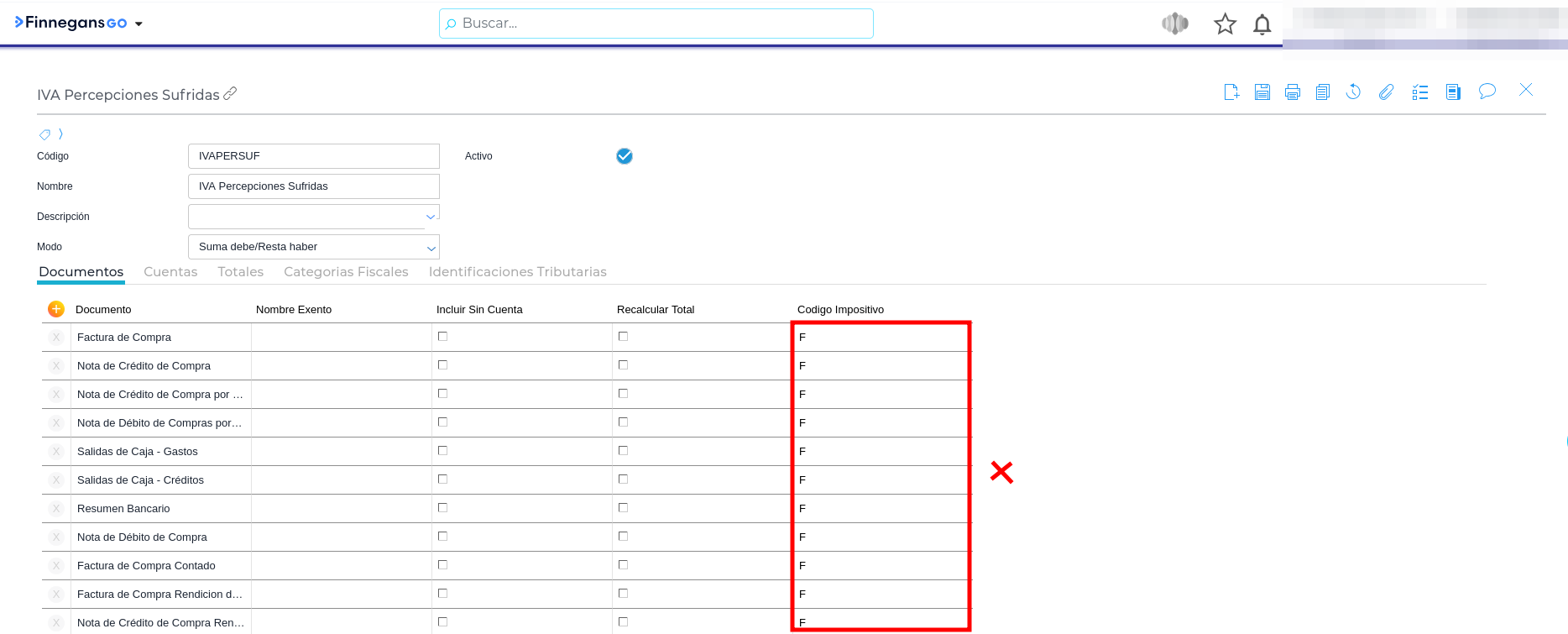Image resolution: width=1568 pixels, height=634 pixels.
Task: Expand the Descripción field dropdown arrow
Action: pos(431,217)
